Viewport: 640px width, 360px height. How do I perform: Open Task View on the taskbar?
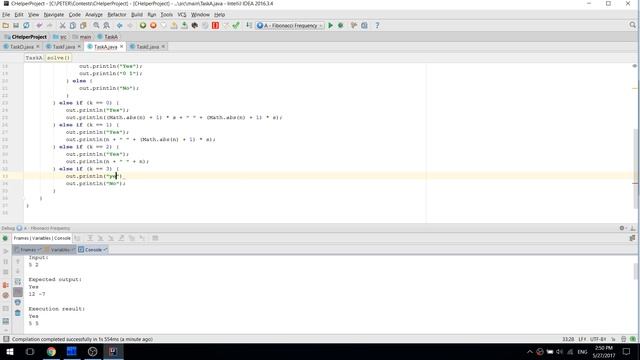[x=30, y=351]
